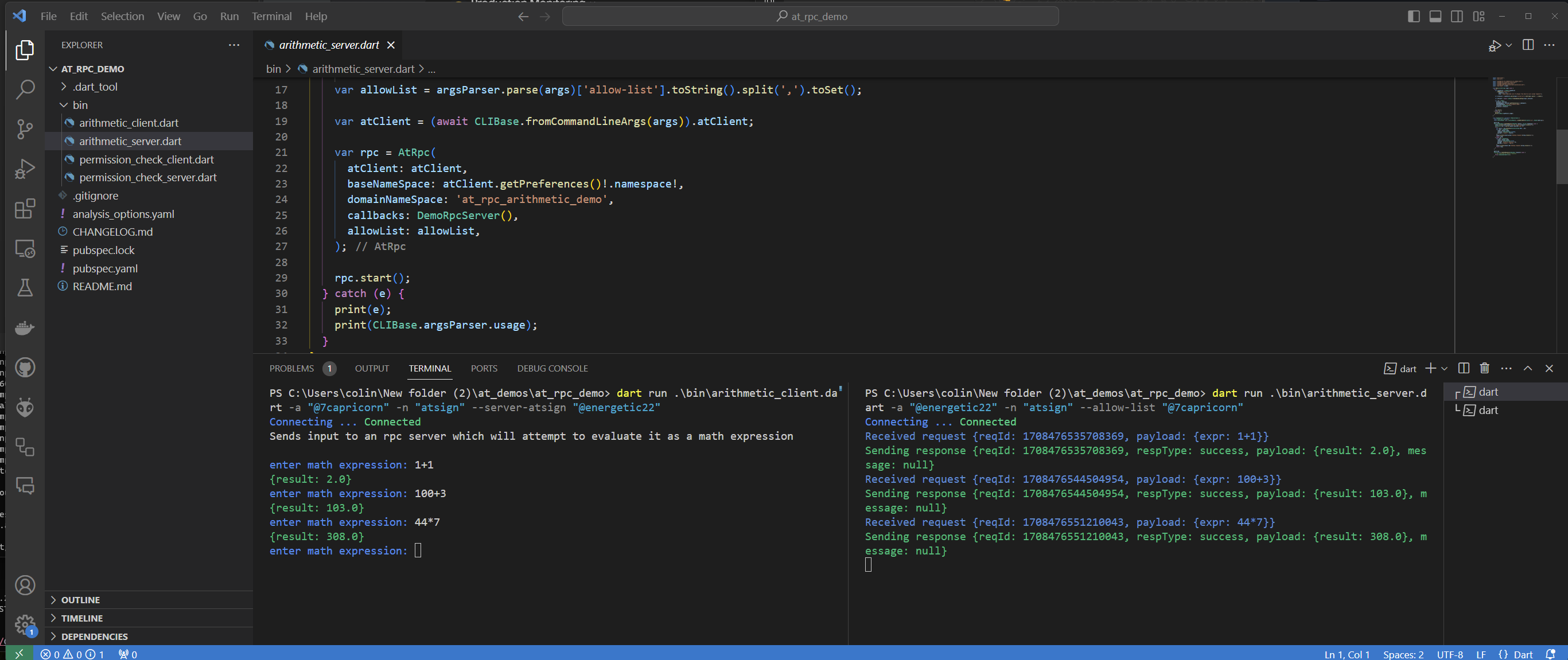
Task: Toggle the primary side bar layout button
Action: [x=1414, y=17]
